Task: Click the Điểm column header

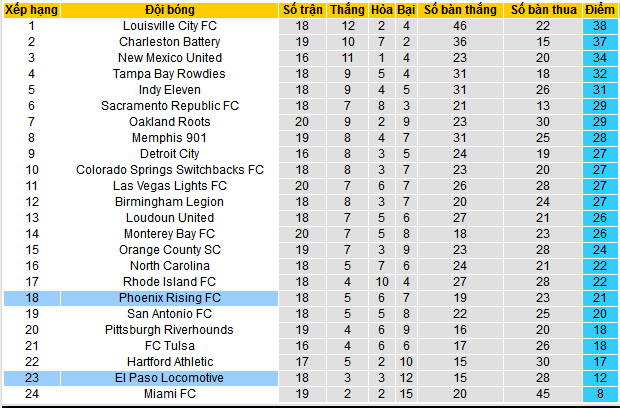Action: (599, 10)
